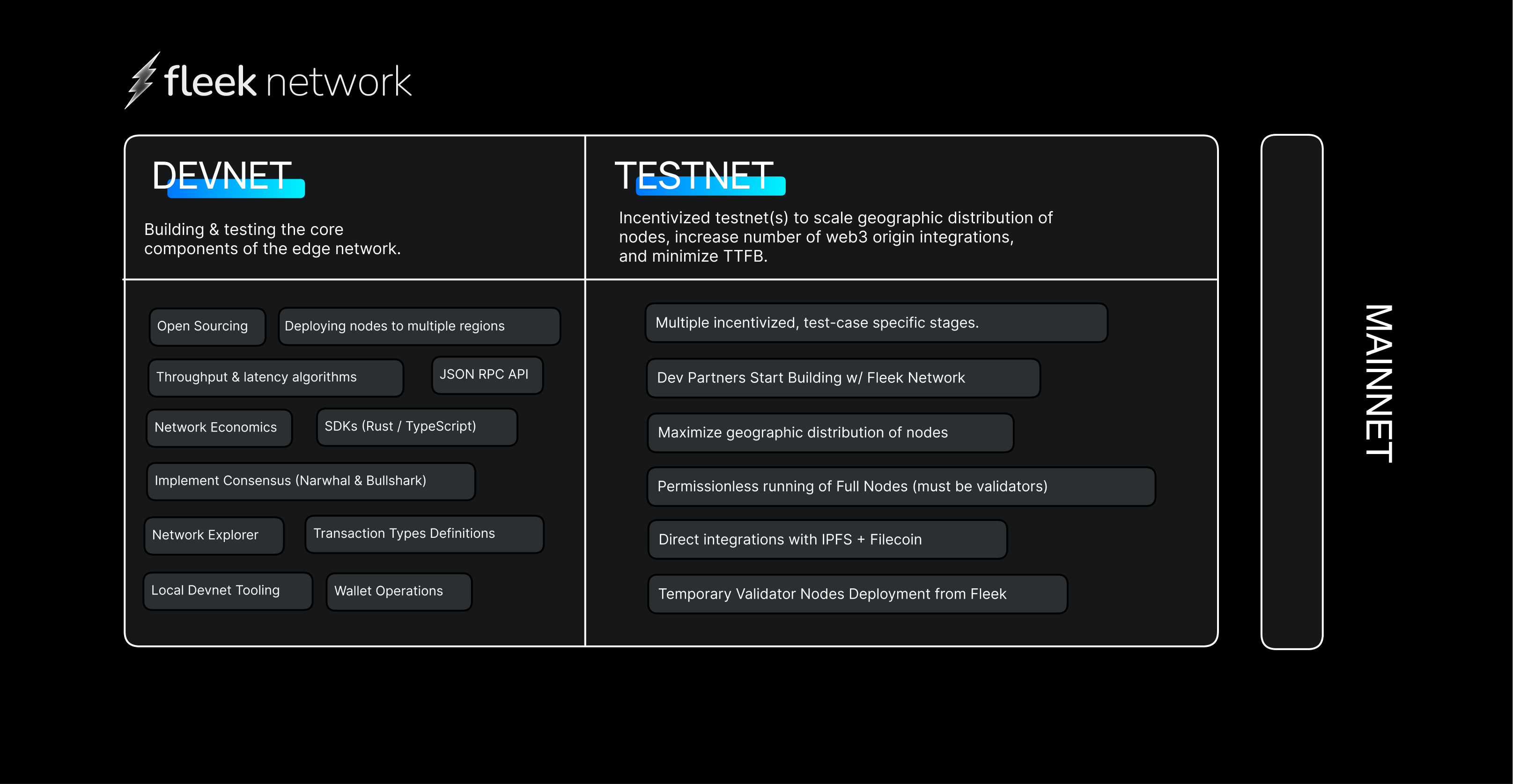The image size is (1513, 784).
Task: Select the TESTNET heading
Action: tap(694, 176)
